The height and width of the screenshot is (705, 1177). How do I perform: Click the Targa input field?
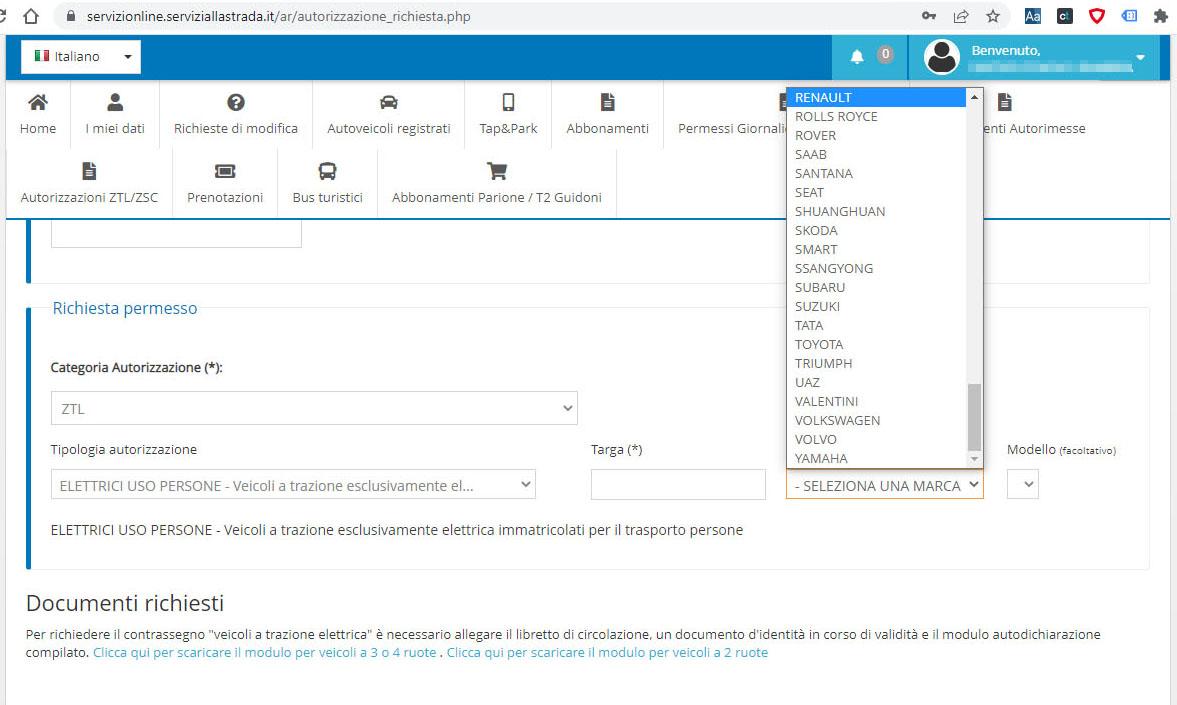click(678, 485)
